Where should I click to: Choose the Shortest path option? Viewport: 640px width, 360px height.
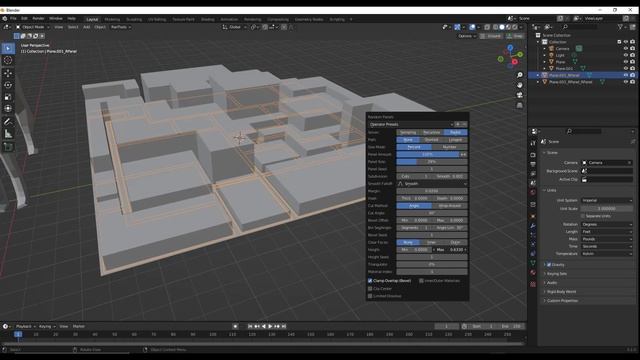click(431, 140)
